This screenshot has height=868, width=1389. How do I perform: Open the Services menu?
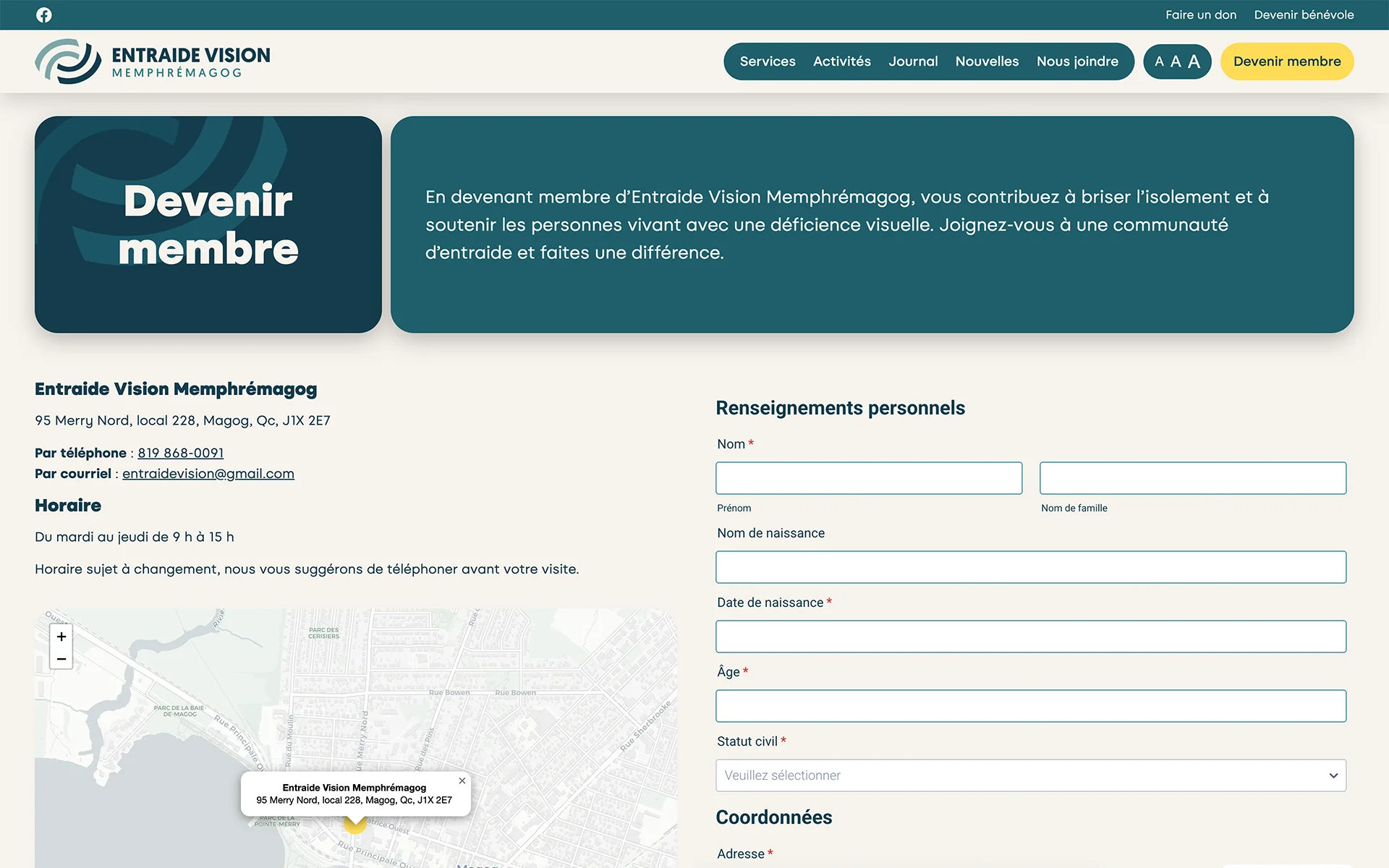(768, 61)
